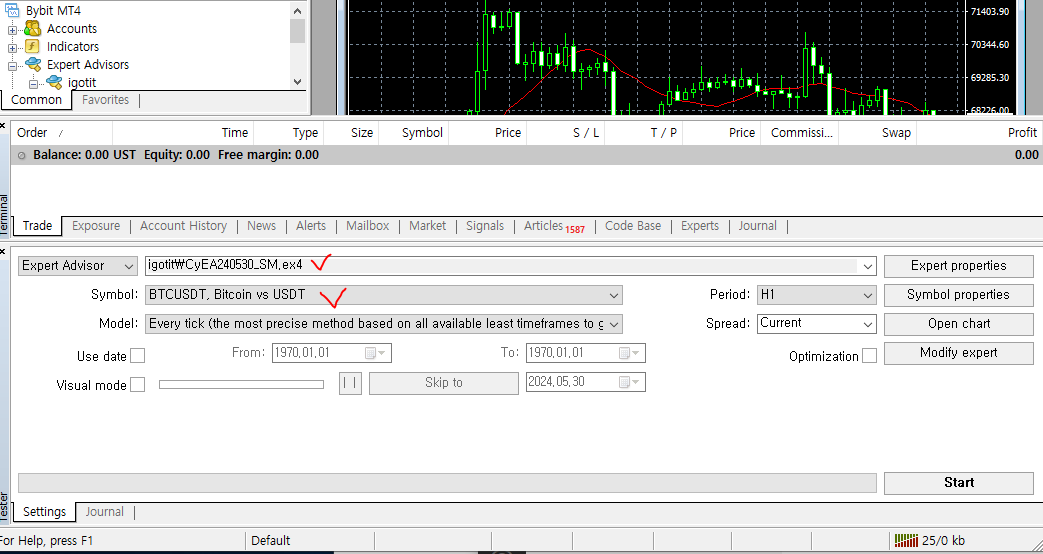Close the Tester panel
This screenshot has width=1043, height=554.
[3, 251]
